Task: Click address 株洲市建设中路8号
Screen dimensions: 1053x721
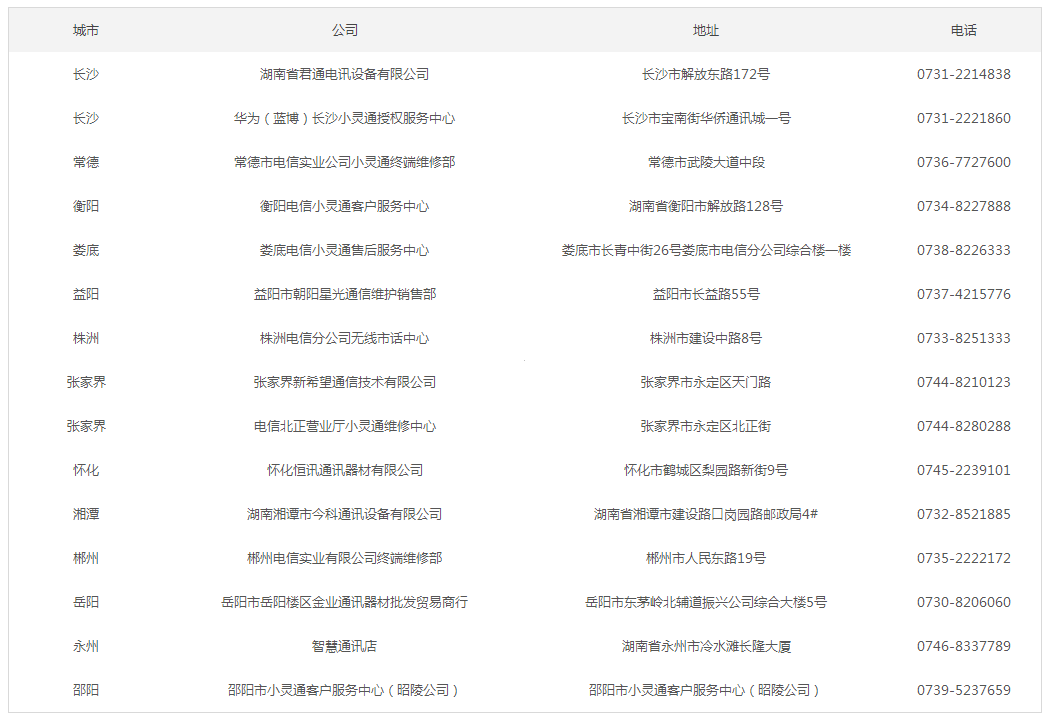Action: (x=706, y=338)
